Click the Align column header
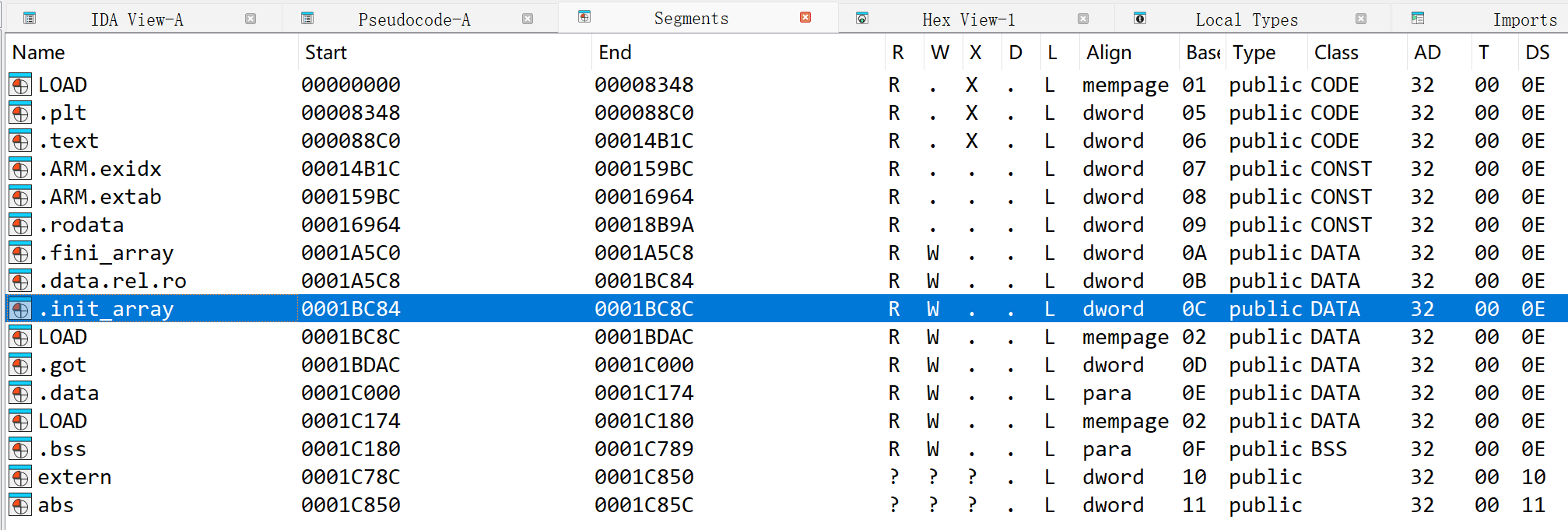The height and width of the screenshot is (530, 1568). coord(1109,52)
